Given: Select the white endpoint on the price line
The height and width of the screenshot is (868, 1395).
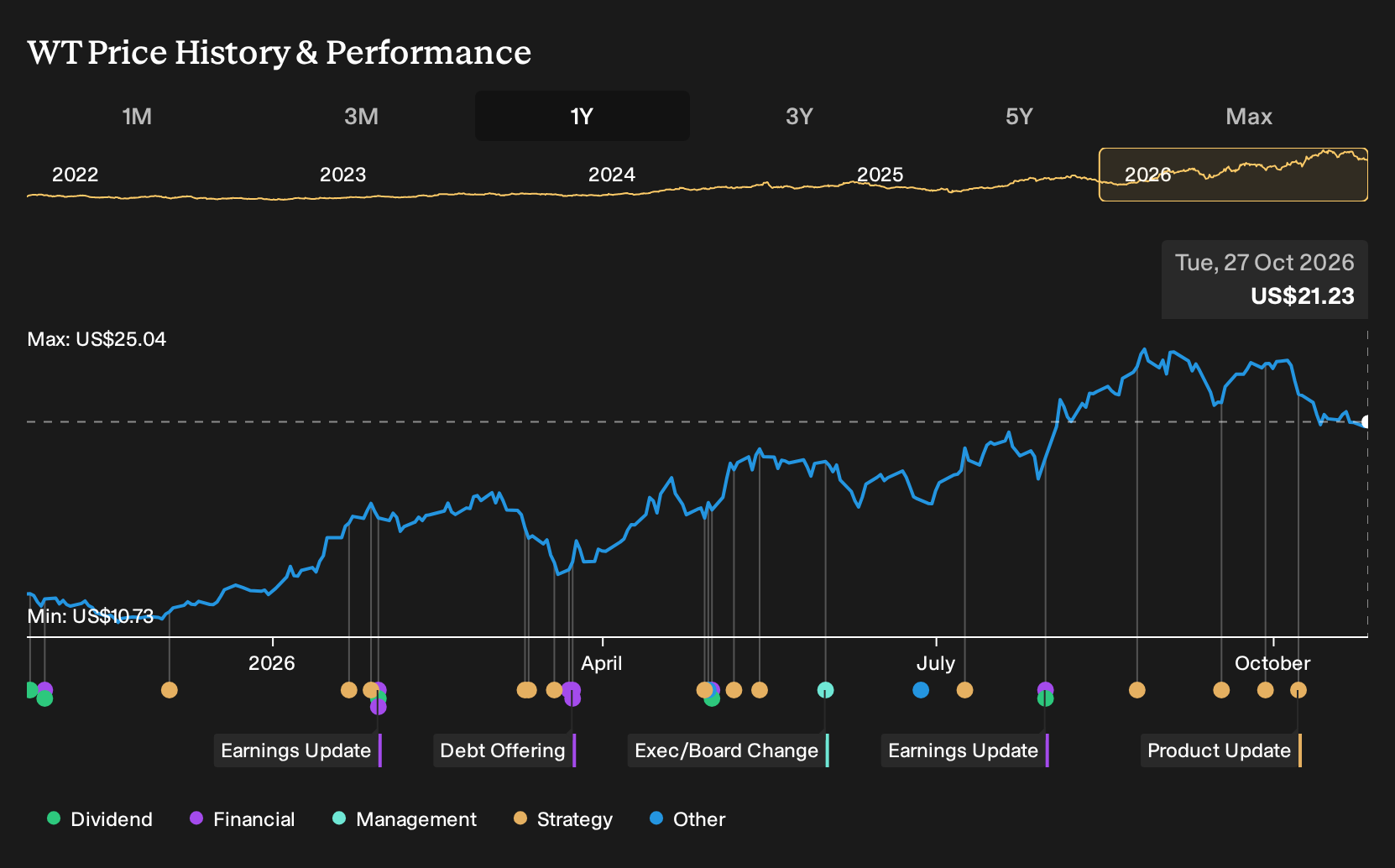Looking at the screenshot, I should point(1366,421).
